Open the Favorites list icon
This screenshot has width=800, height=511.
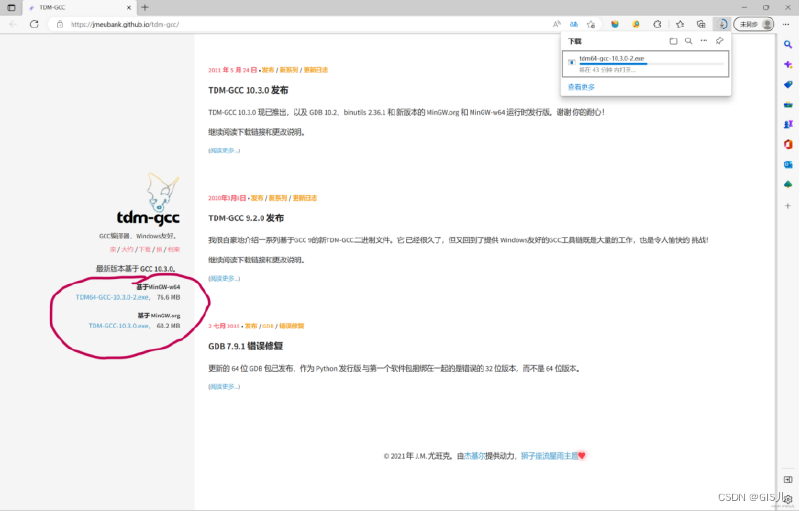[680, 24]
